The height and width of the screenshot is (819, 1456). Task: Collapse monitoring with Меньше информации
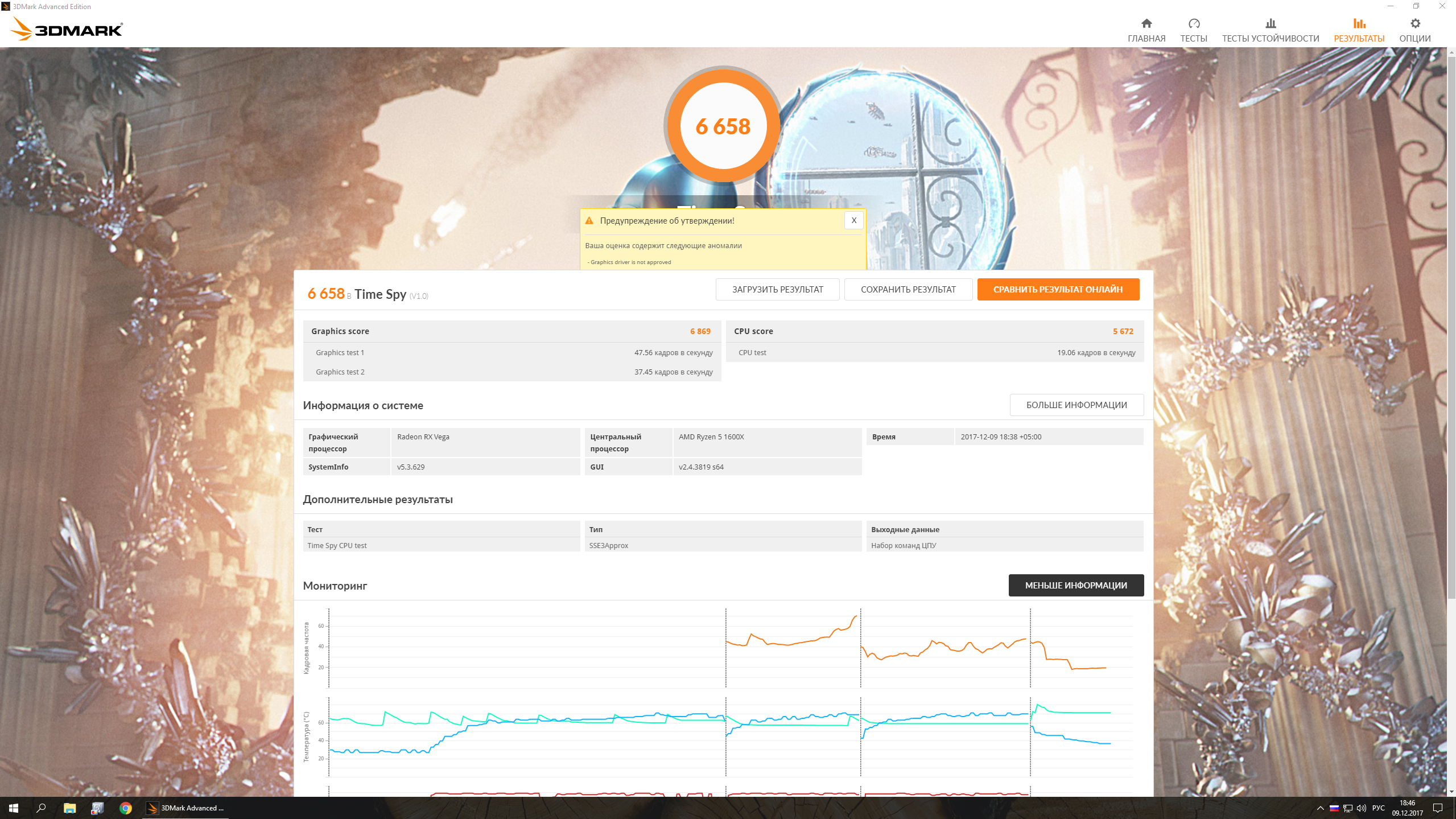pyautogui.click(x=1075, y=585)
